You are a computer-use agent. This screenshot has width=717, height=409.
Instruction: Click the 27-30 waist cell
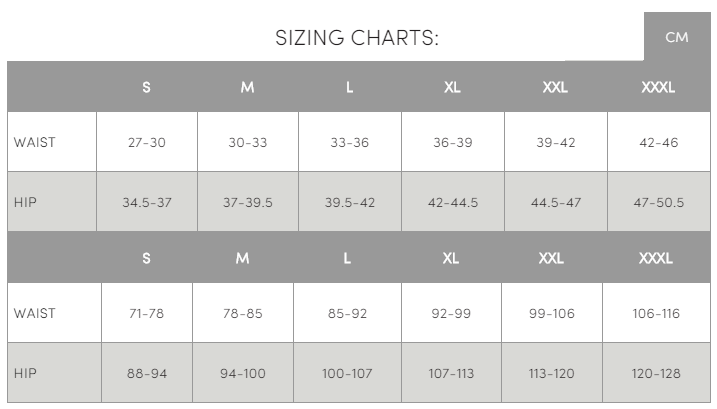tap(147, 142)
